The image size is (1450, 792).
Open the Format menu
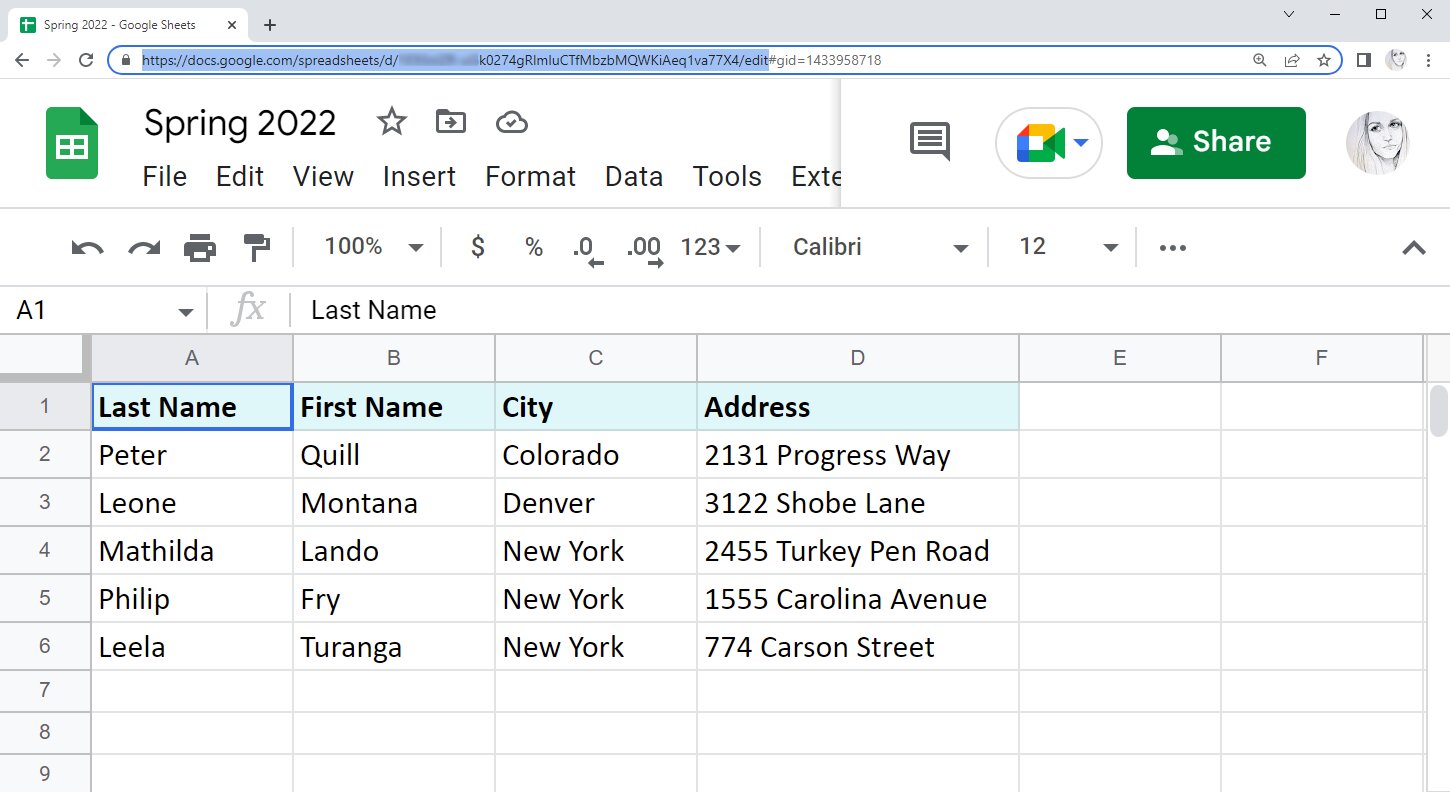click(530, 177)
